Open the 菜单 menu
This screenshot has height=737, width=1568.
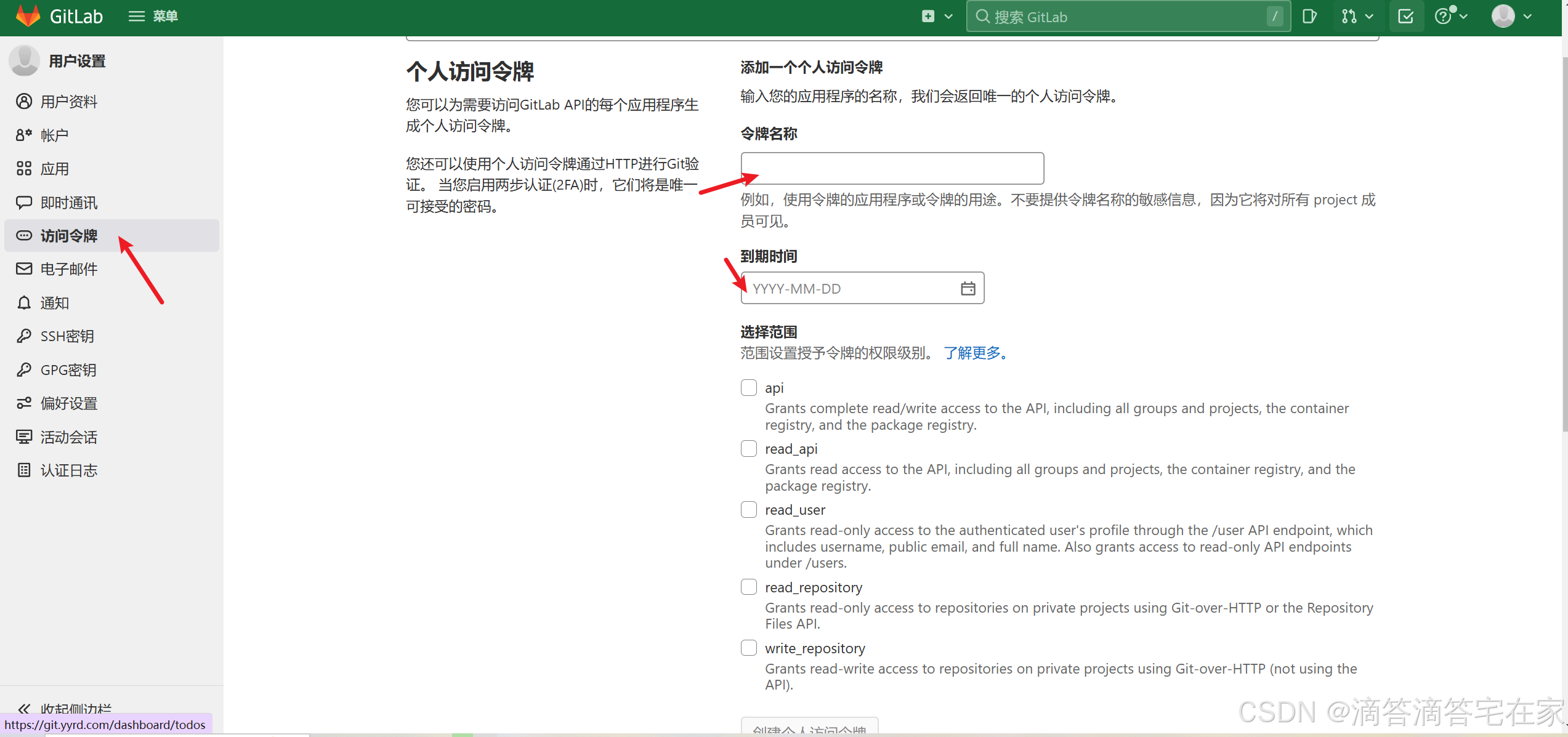(152, 16)
